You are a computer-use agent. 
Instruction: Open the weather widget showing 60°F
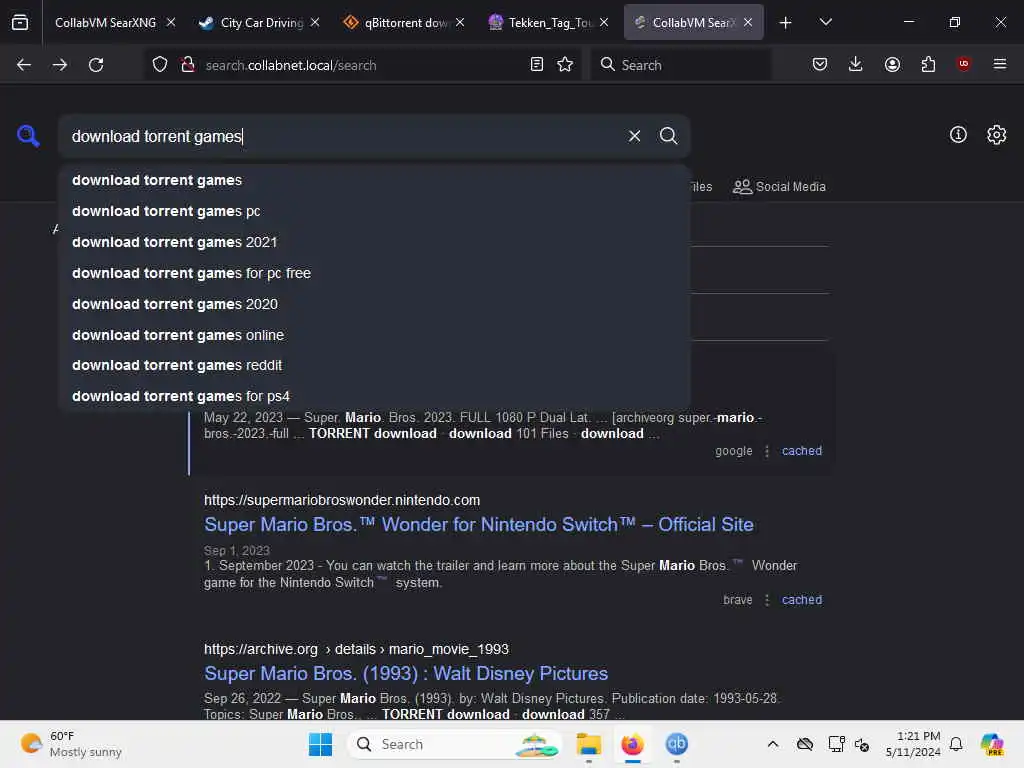[71, 744]
